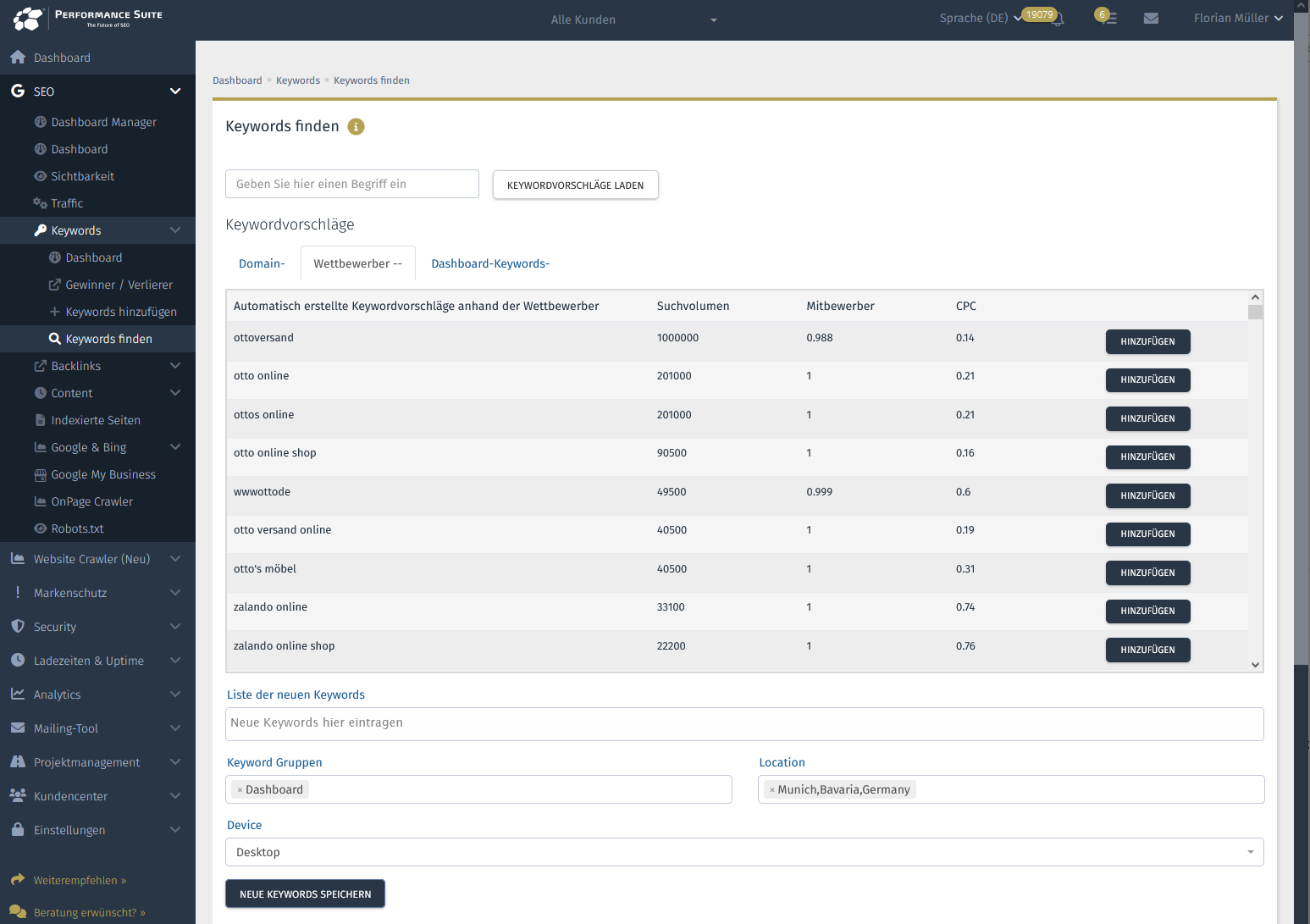Open the notifications bell icon

click(x=1058, y=19)
